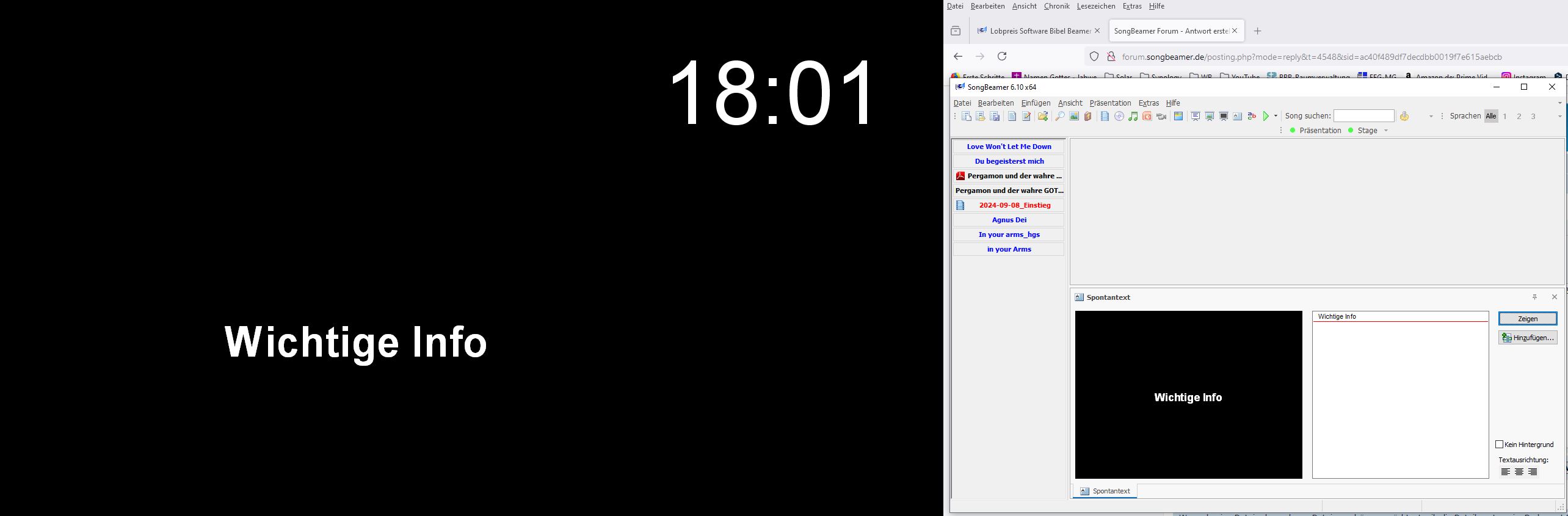1568x516 pixels.
Task: Click the new song document icon
Action: click(1012, 116)
